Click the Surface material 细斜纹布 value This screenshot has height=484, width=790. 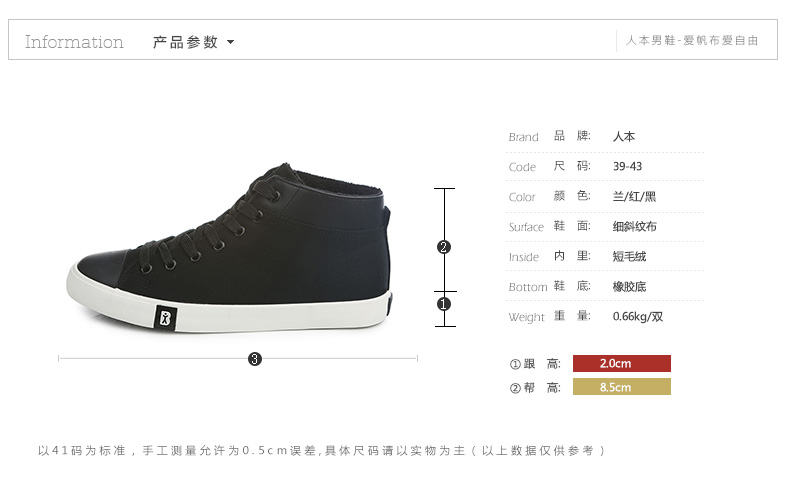point(634,227)
